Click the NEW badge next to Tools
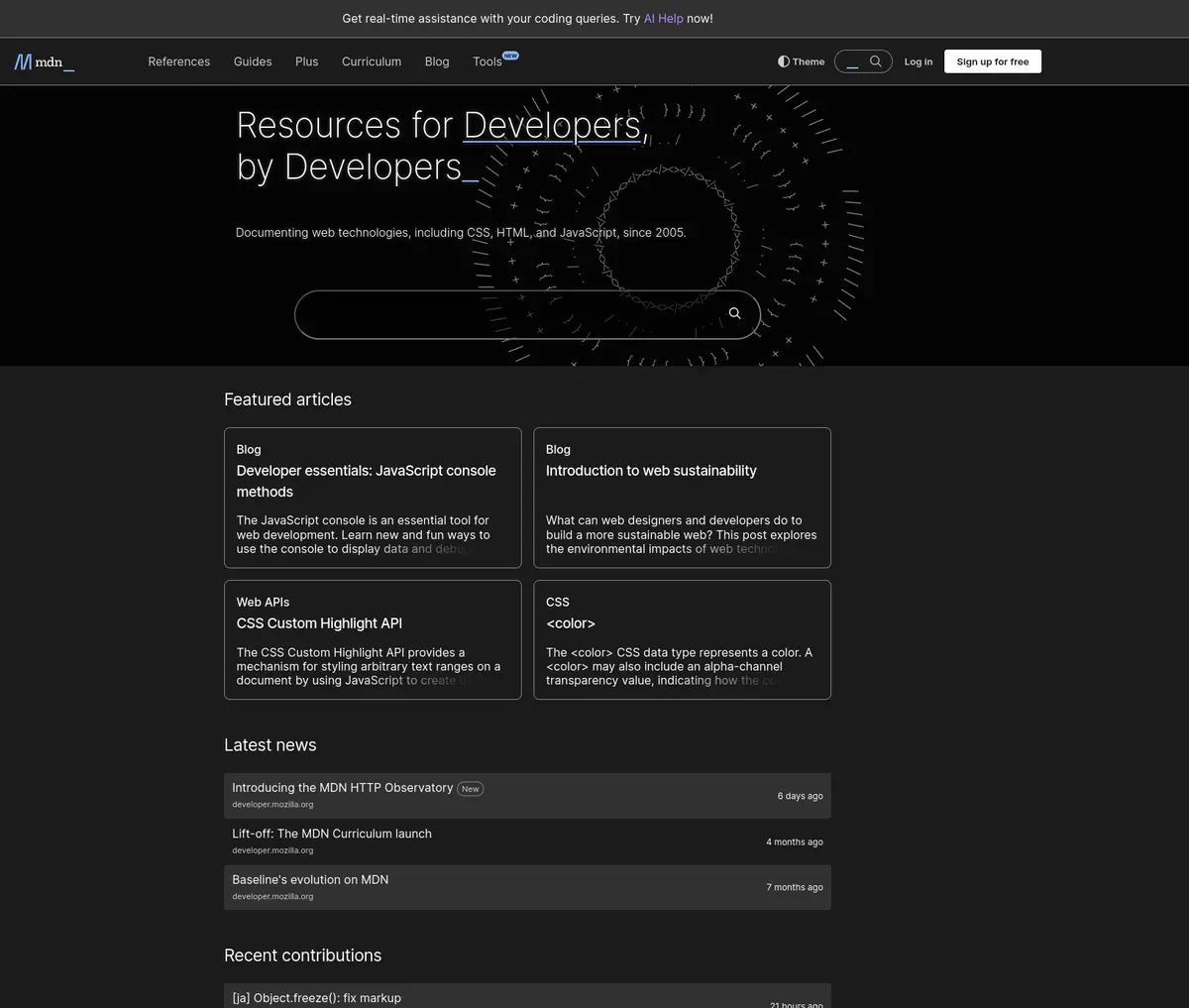The width and height of the screenshot is (1189, 1008). pyautogui.click(x=509, y=56)
